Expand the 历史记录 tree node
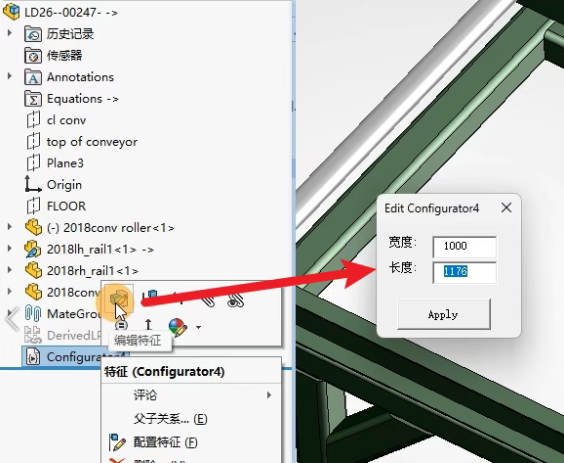Image resolution: width=564 pixels, height=463 pixels. point(10,33)
